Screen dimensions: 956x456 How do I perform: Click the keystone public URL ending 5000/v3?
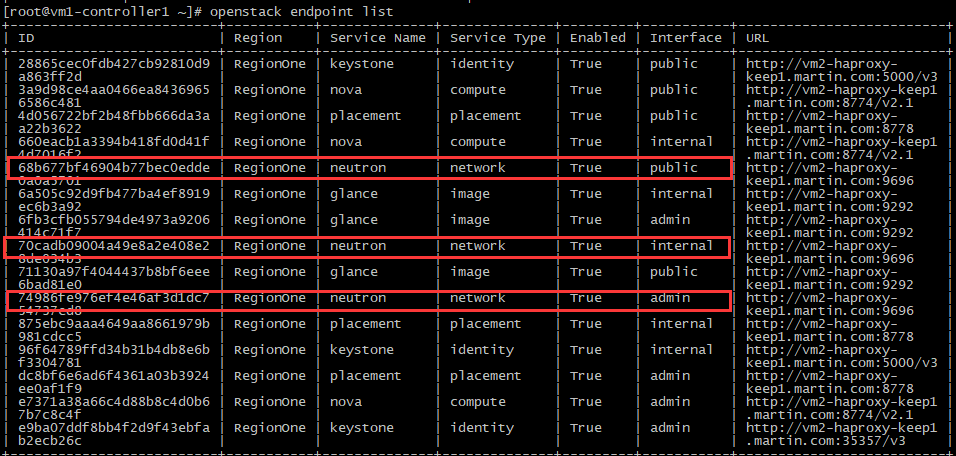pyautogui.click(x=842, y=70)
